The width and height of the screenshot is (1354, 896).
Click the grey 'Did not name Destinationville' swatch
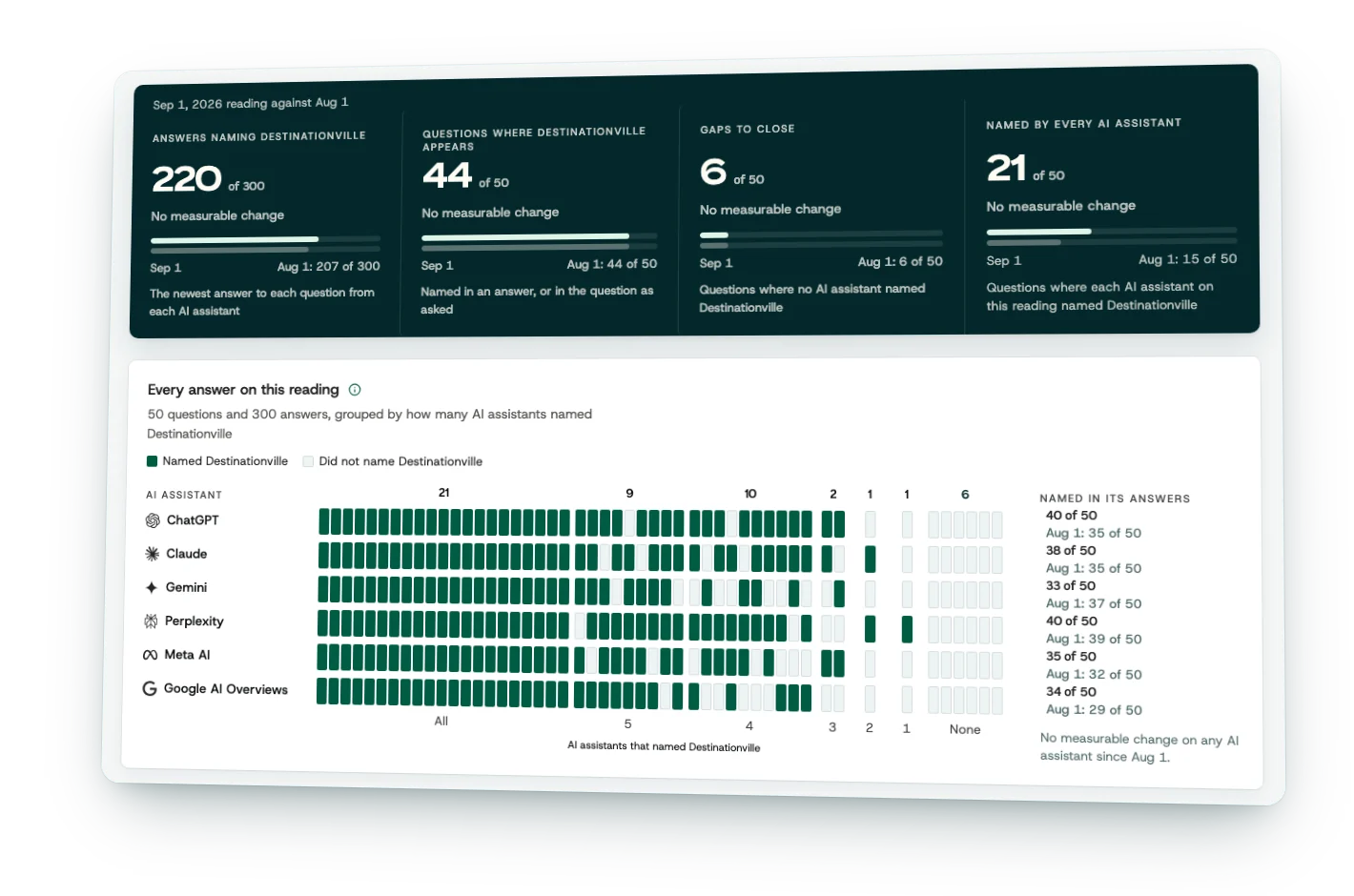coord(308,461)
